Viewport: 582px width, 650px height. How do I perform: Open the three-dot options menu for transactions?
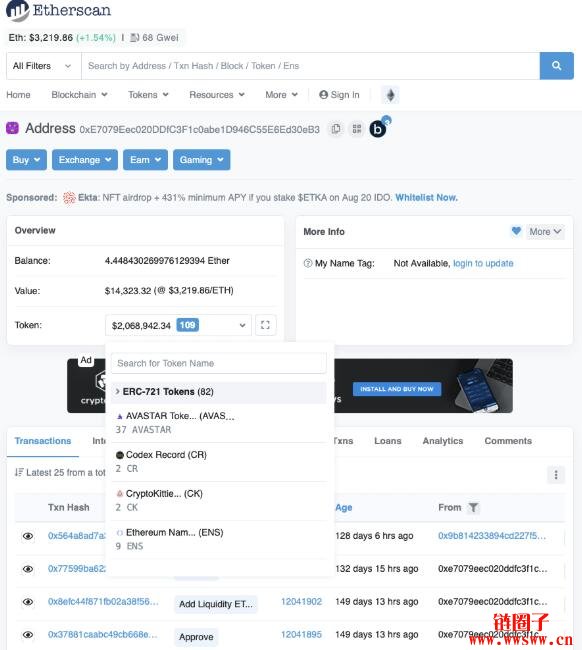pos(556,474)
